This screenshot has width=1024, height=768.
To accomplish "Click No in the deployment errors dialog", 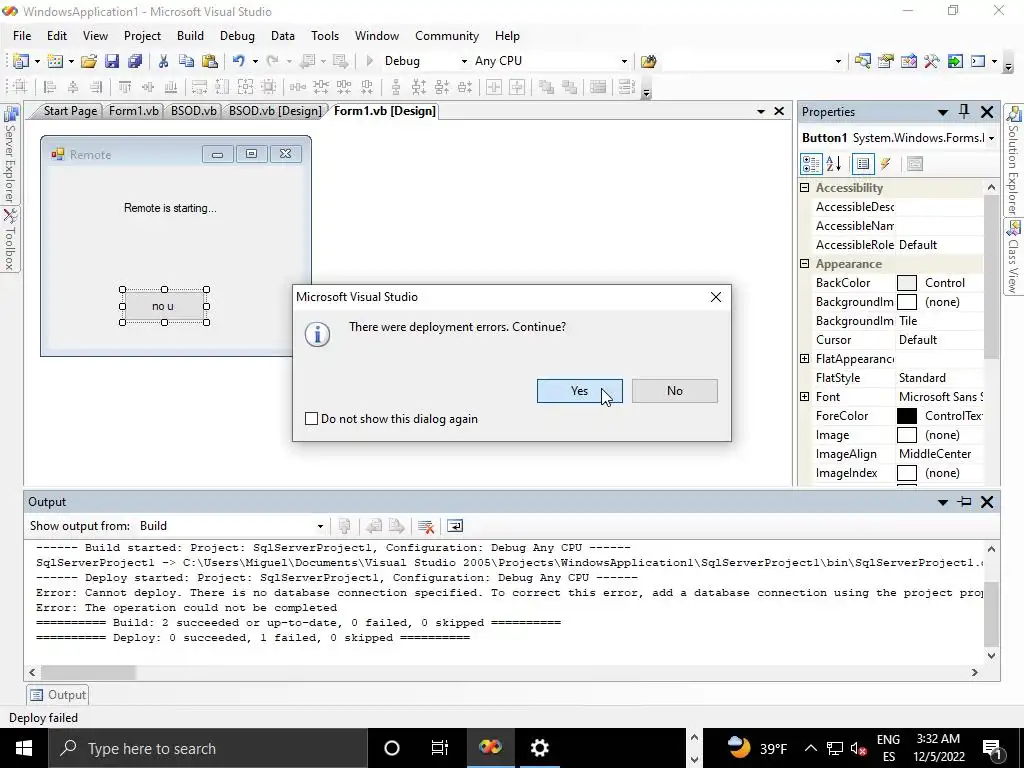I will pos(675,391).
